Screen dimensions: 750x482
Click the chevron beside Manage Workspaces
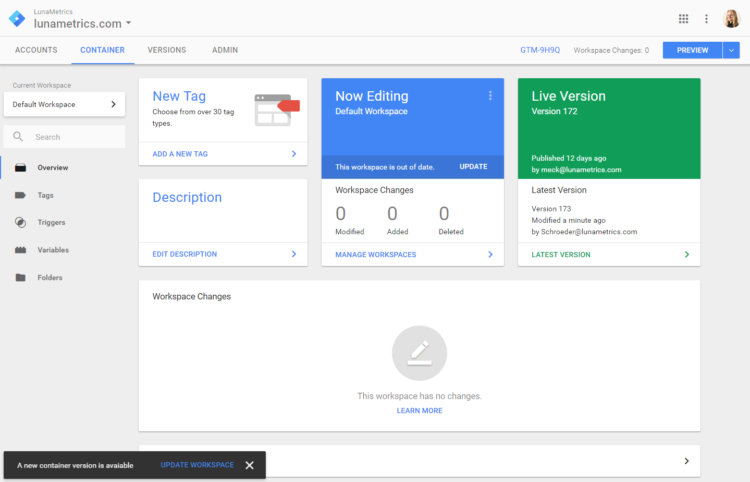tap(490, 254)
